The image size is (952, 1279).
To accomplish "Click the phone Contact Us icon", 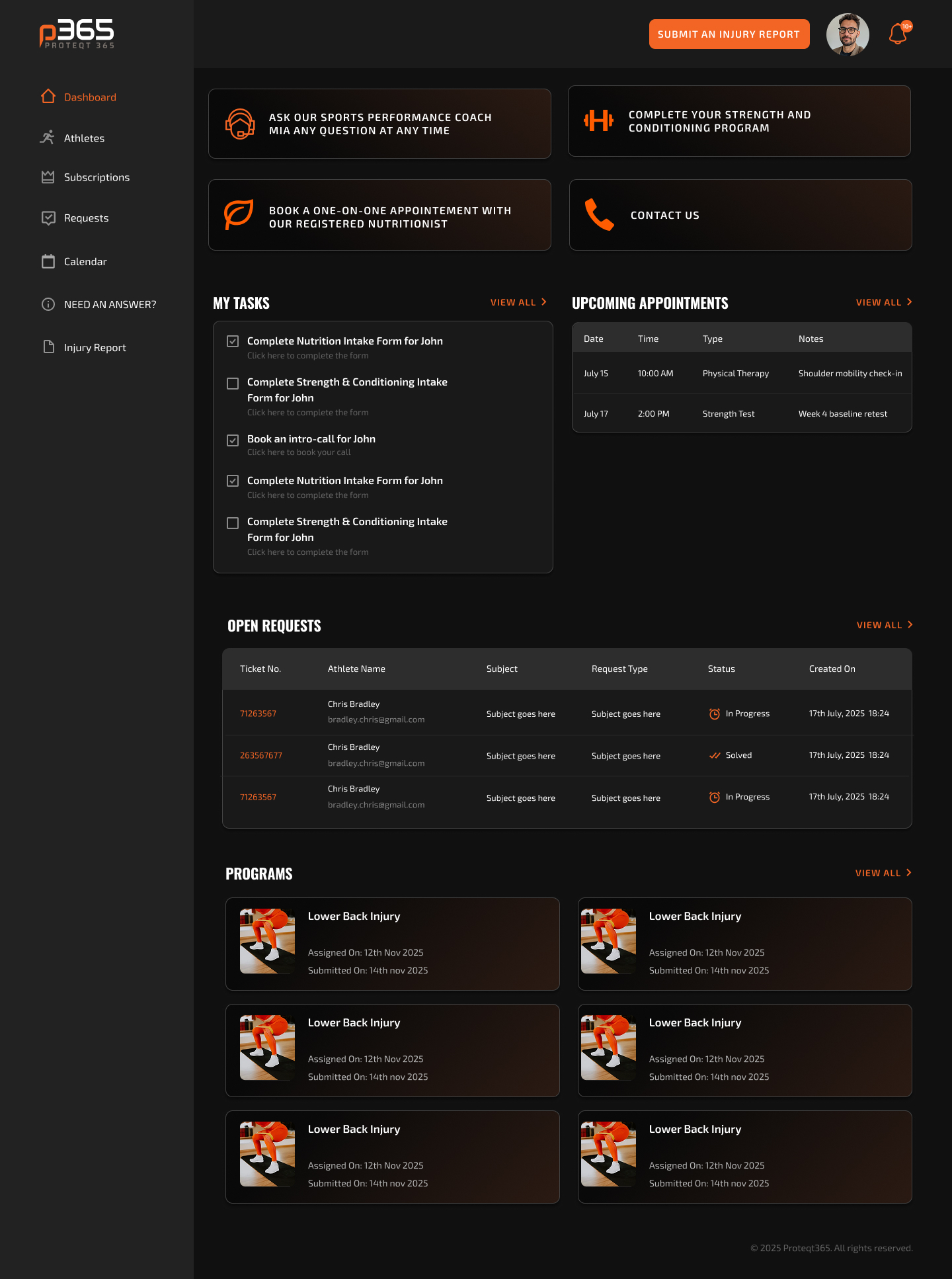I will point(599,215).
